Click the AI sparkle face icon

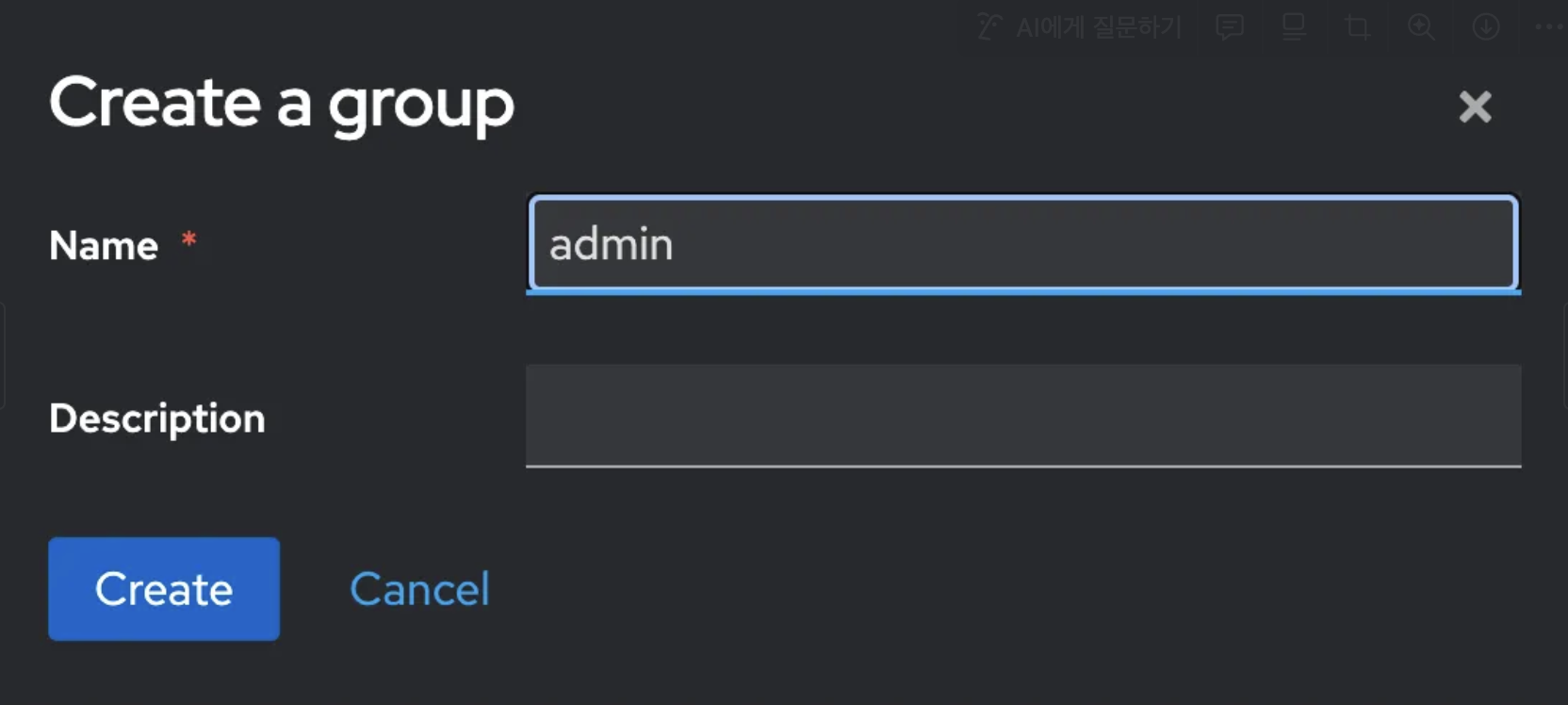988,26
